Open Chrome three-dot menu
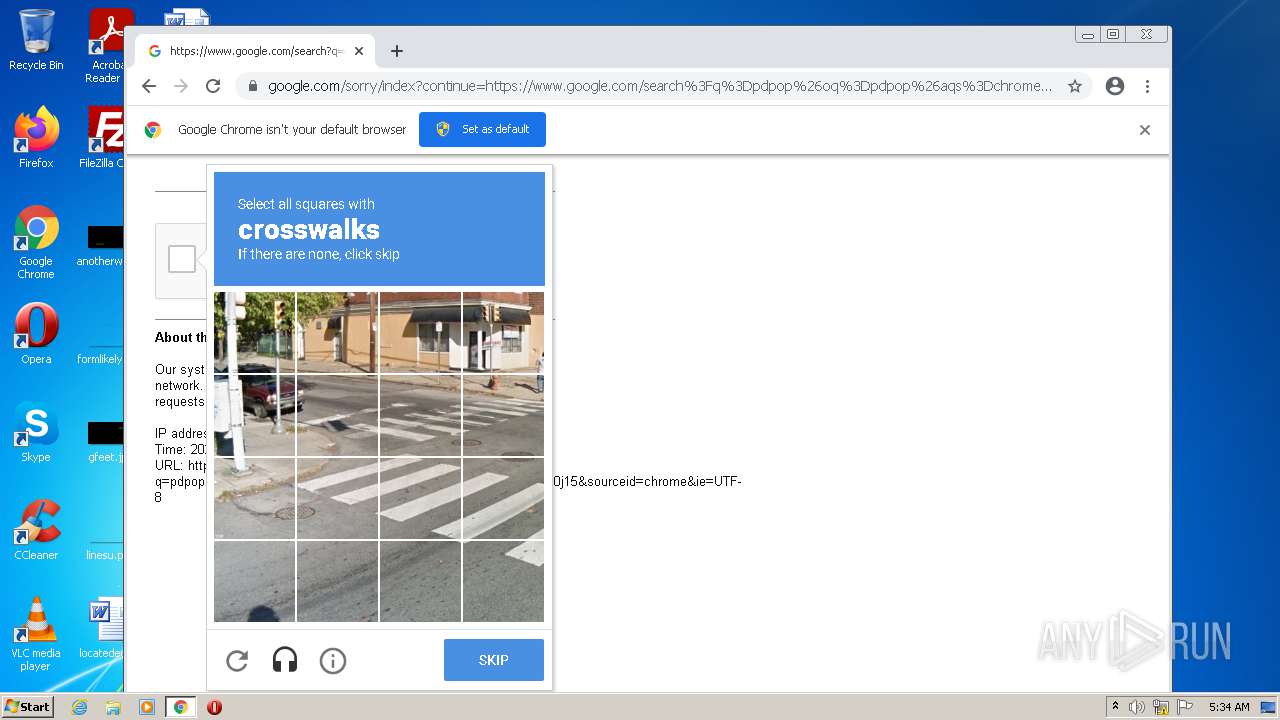Screen dimensions: 1280x720 coord(1147,86)
